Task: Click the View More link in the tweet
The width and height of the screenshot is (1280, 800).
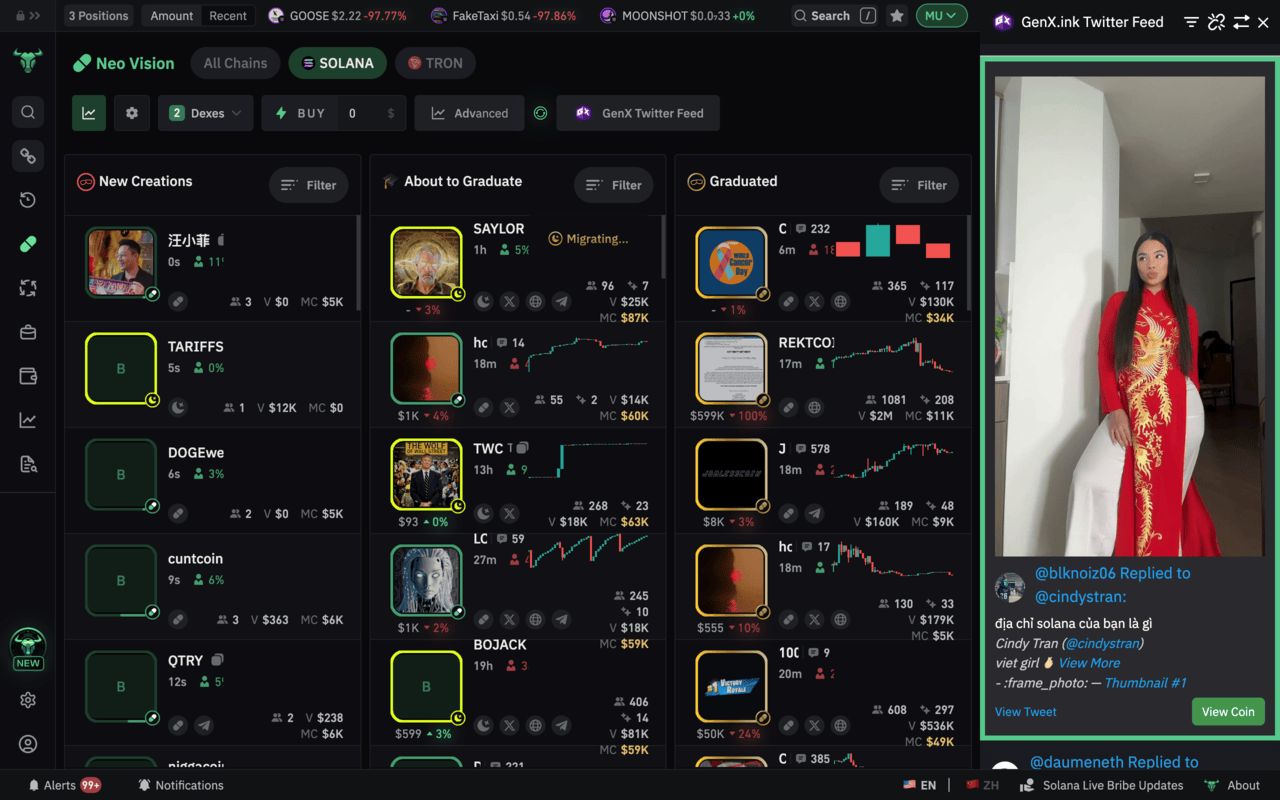Action: pos(1089,663)
